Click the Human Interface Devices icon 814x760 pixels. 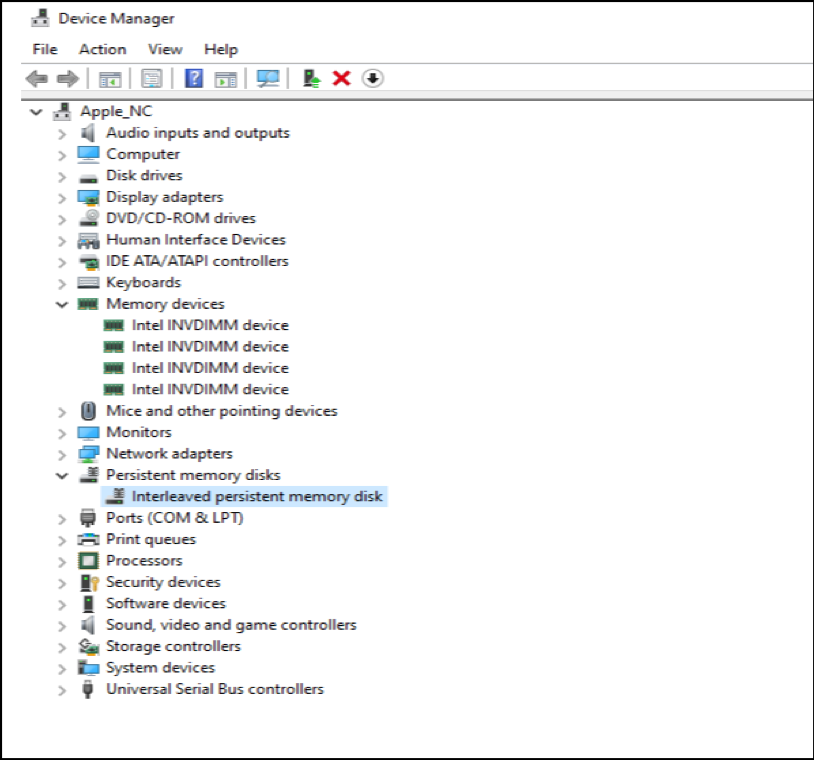[x=88, y=240]
